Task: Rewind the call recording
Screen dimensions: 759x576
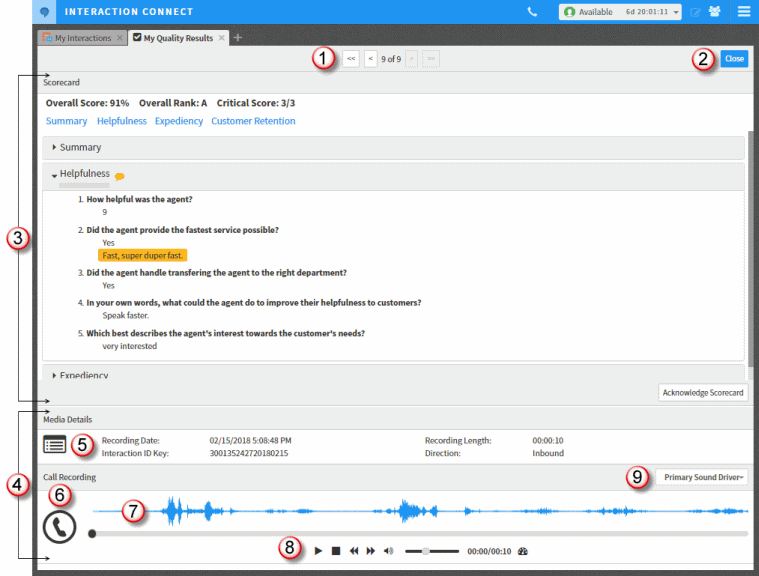Action: click(354, 551)
